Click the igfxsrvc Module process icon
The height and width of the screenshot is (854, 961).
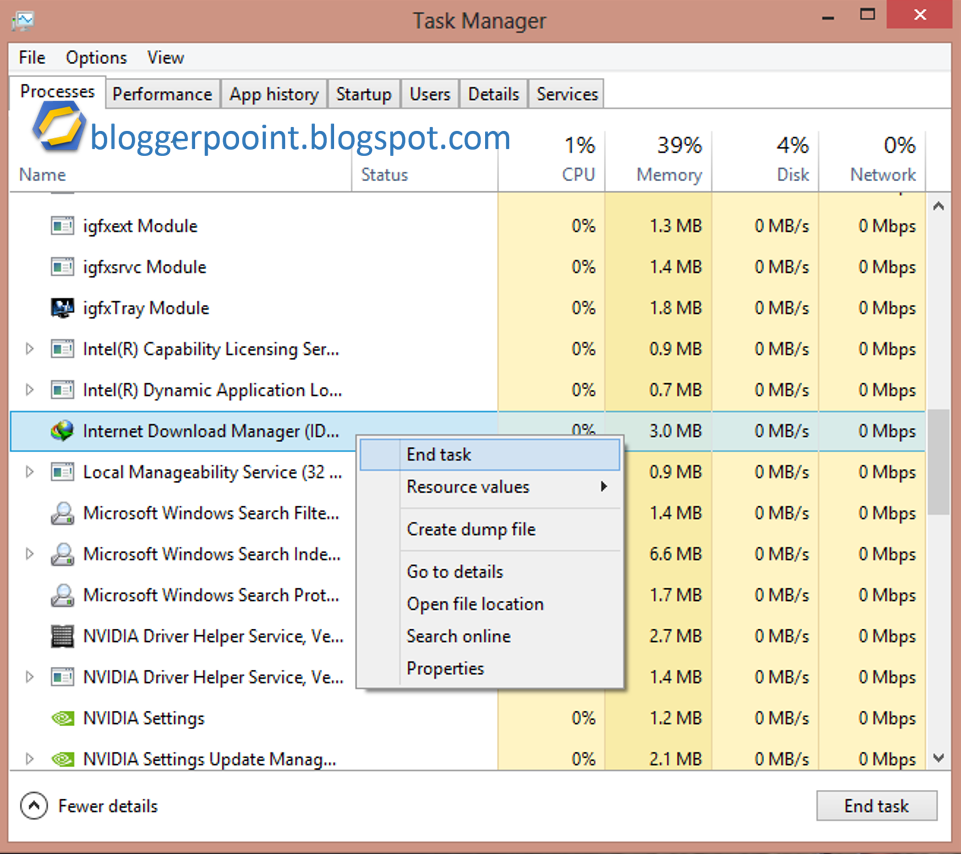click(62, 267)
